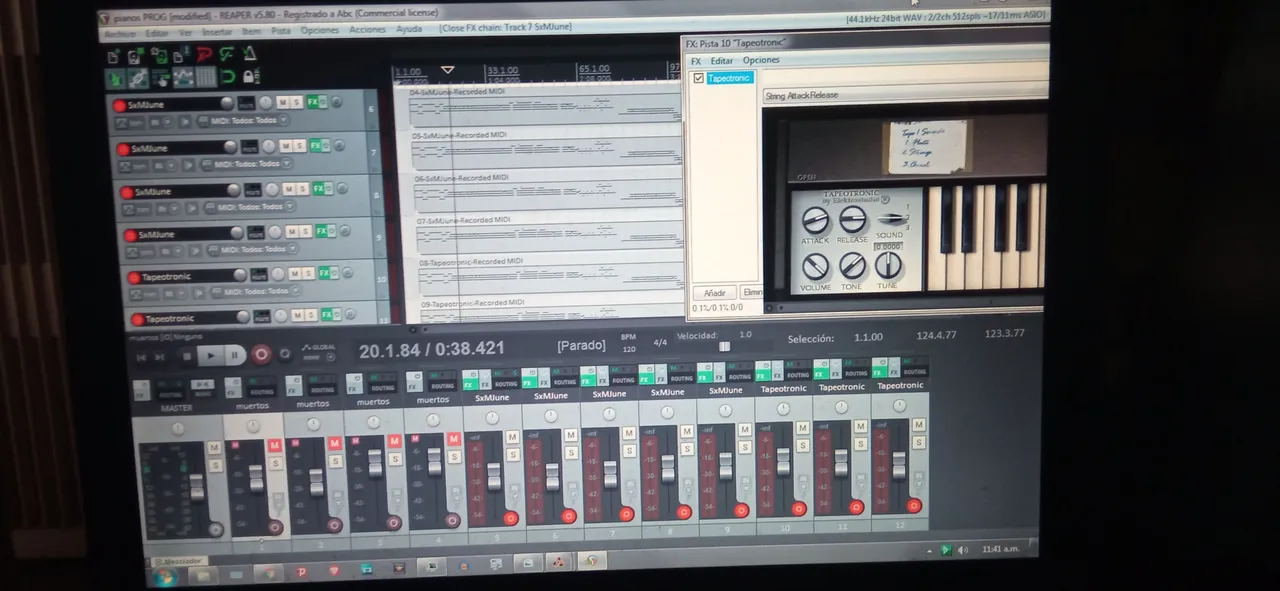This screenshot has width=1280, height=591.
Task: Toggle the metronome toolbar icon
Action: 250,55
